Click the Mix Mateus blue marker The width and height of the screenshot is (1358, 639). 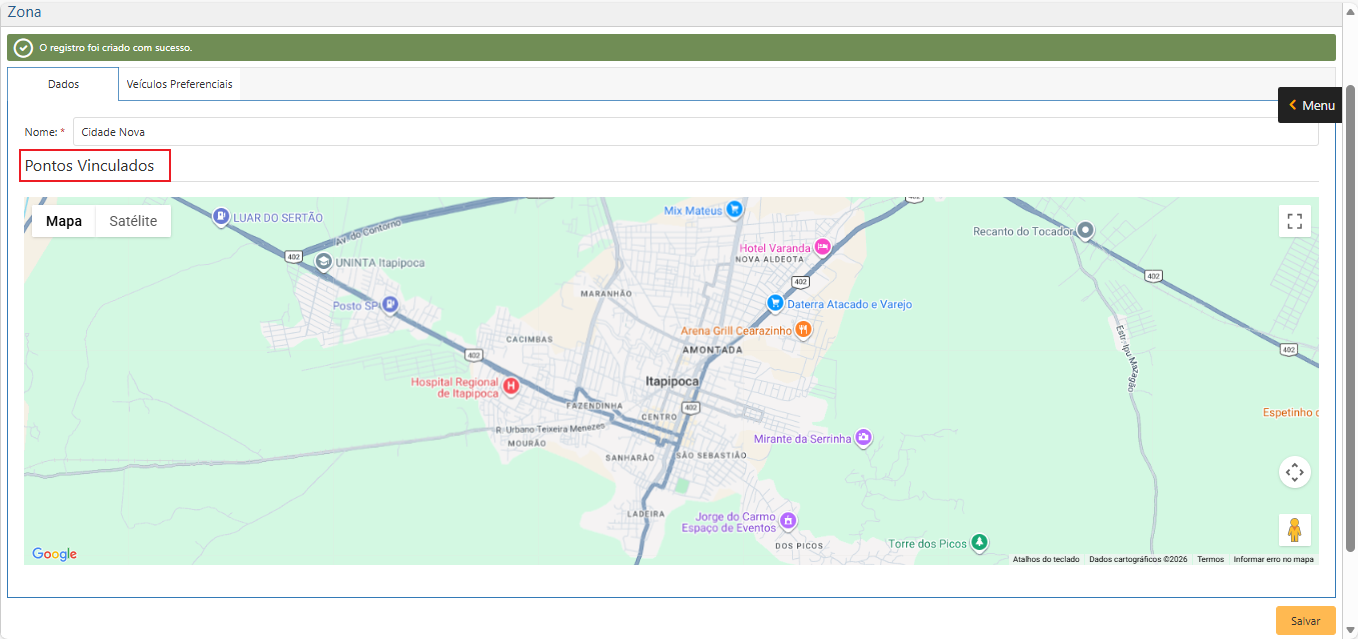734,209
